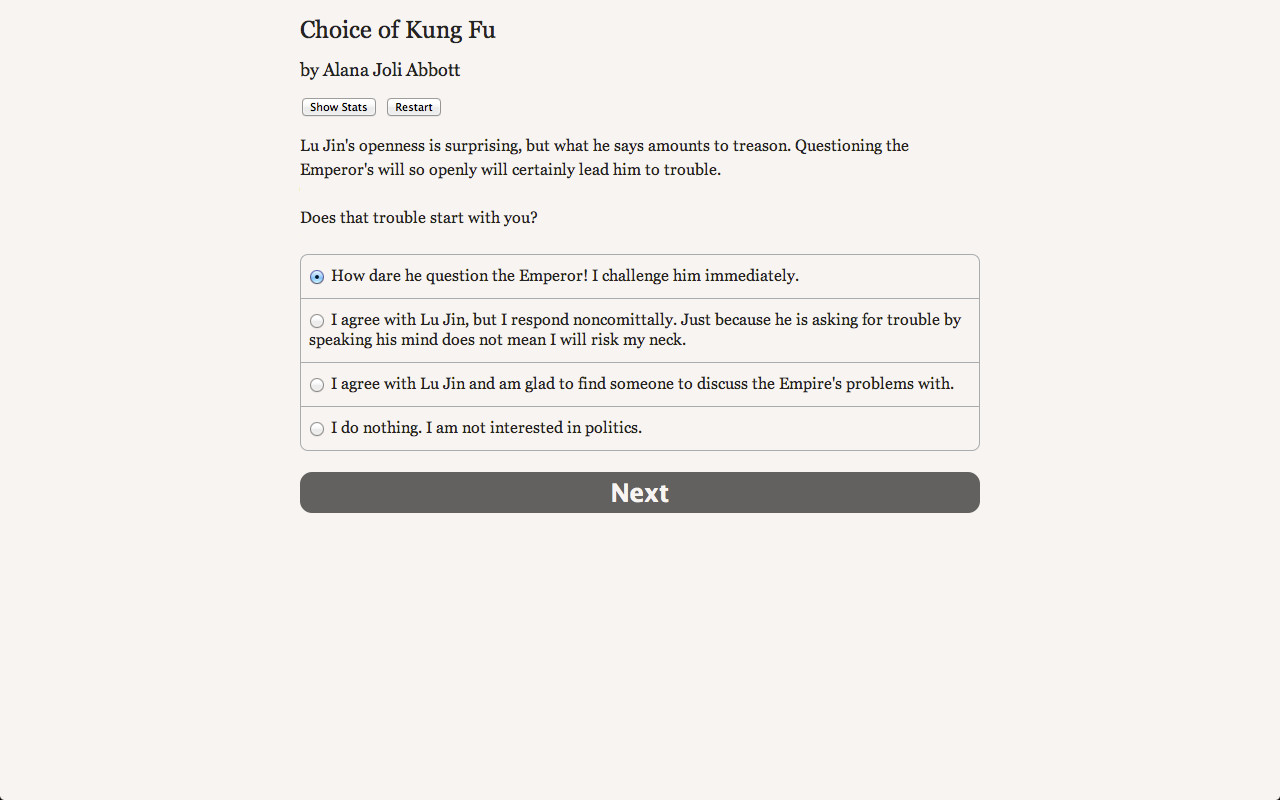Click the not interested in politics text
This screenshot has height=800, width=1280.
tap(486, 428)
